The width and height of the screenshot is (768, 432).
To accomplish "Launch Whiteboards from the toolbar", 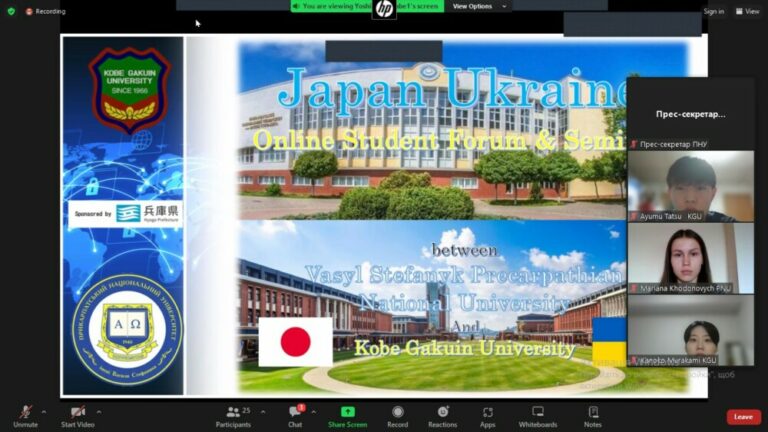I will pyautogui.click(x=538, y=416).
